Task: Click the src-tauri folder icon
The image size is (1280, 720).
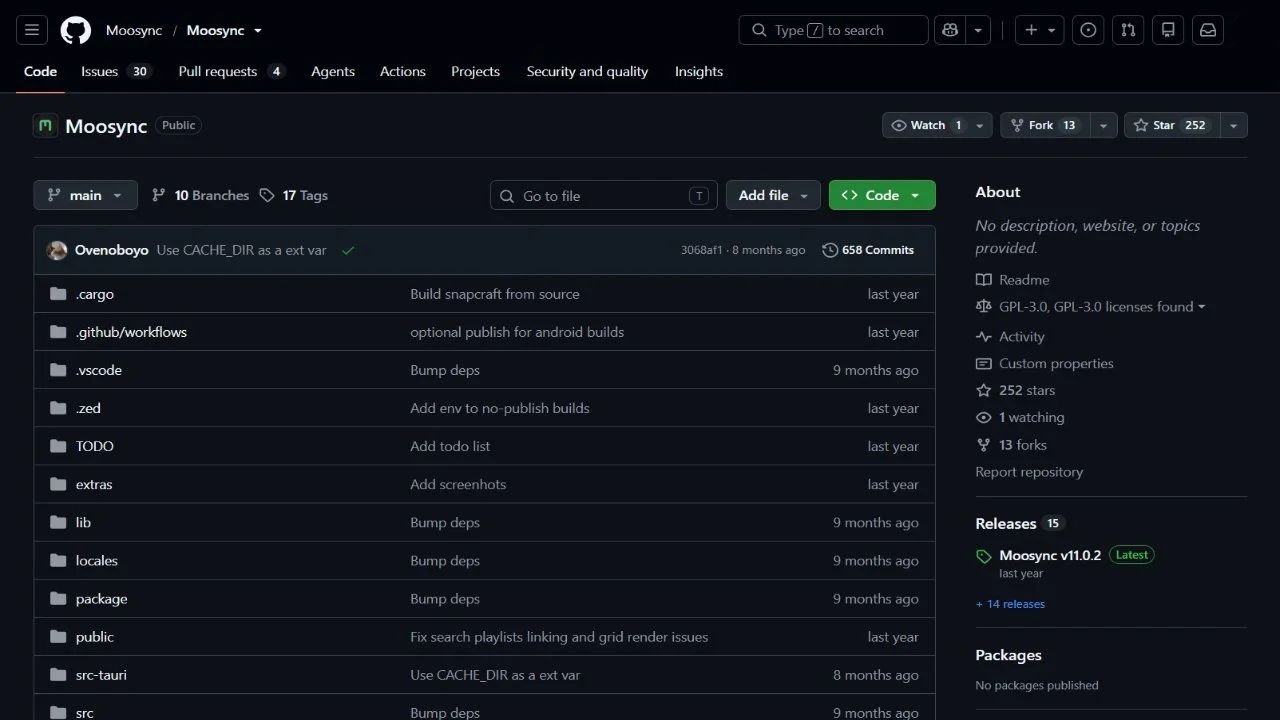Action: (x=58, y=675)
